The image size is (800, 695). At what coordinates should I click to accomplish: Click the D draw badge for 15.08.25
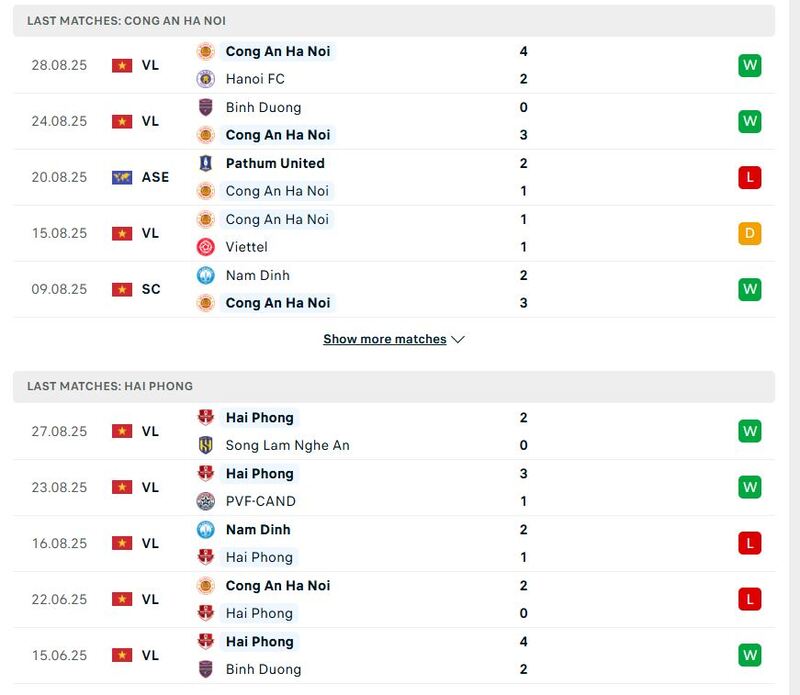[749, 233]
